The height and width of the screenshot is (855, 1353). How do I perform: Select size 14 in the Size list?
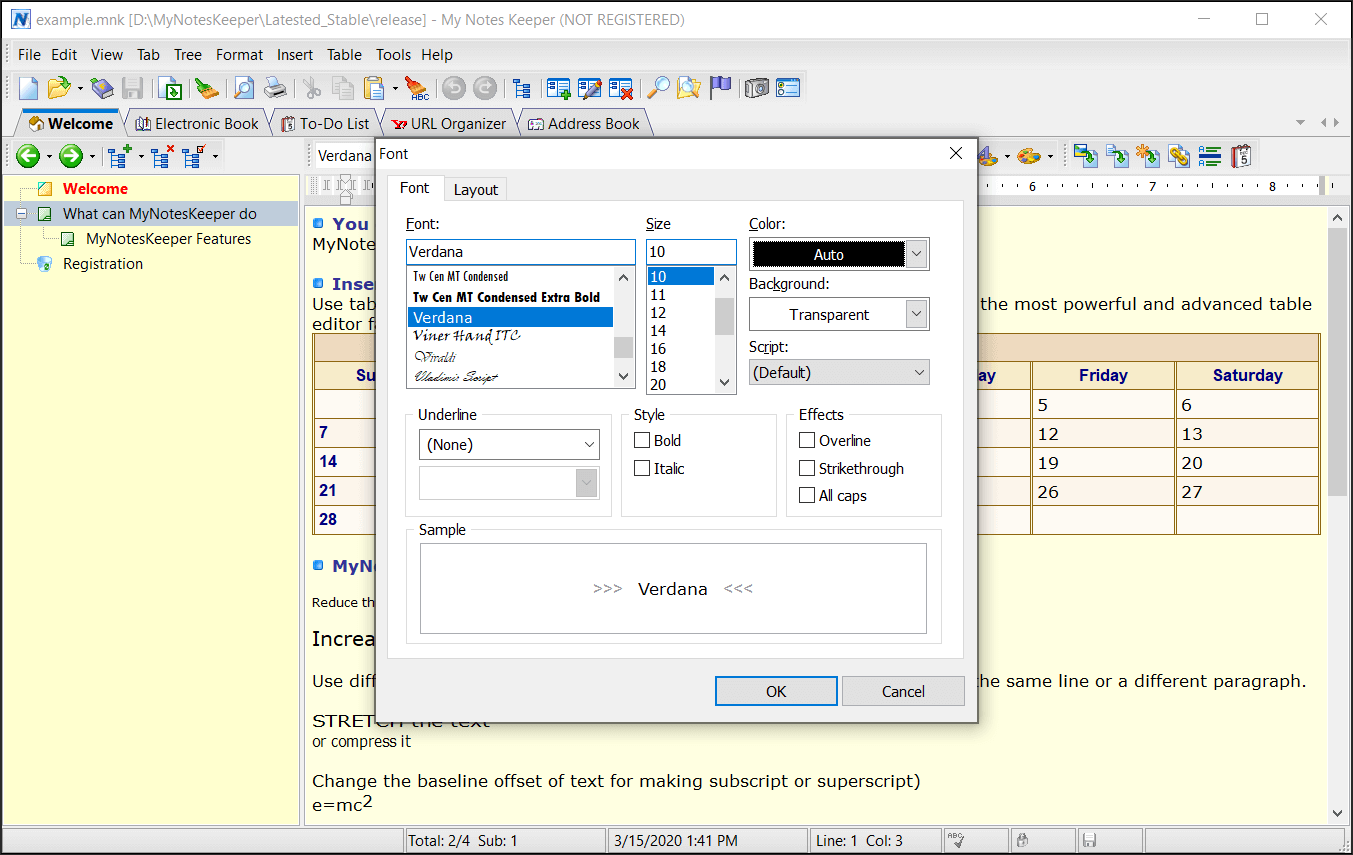pyautogui.click(x=658, y=331)
